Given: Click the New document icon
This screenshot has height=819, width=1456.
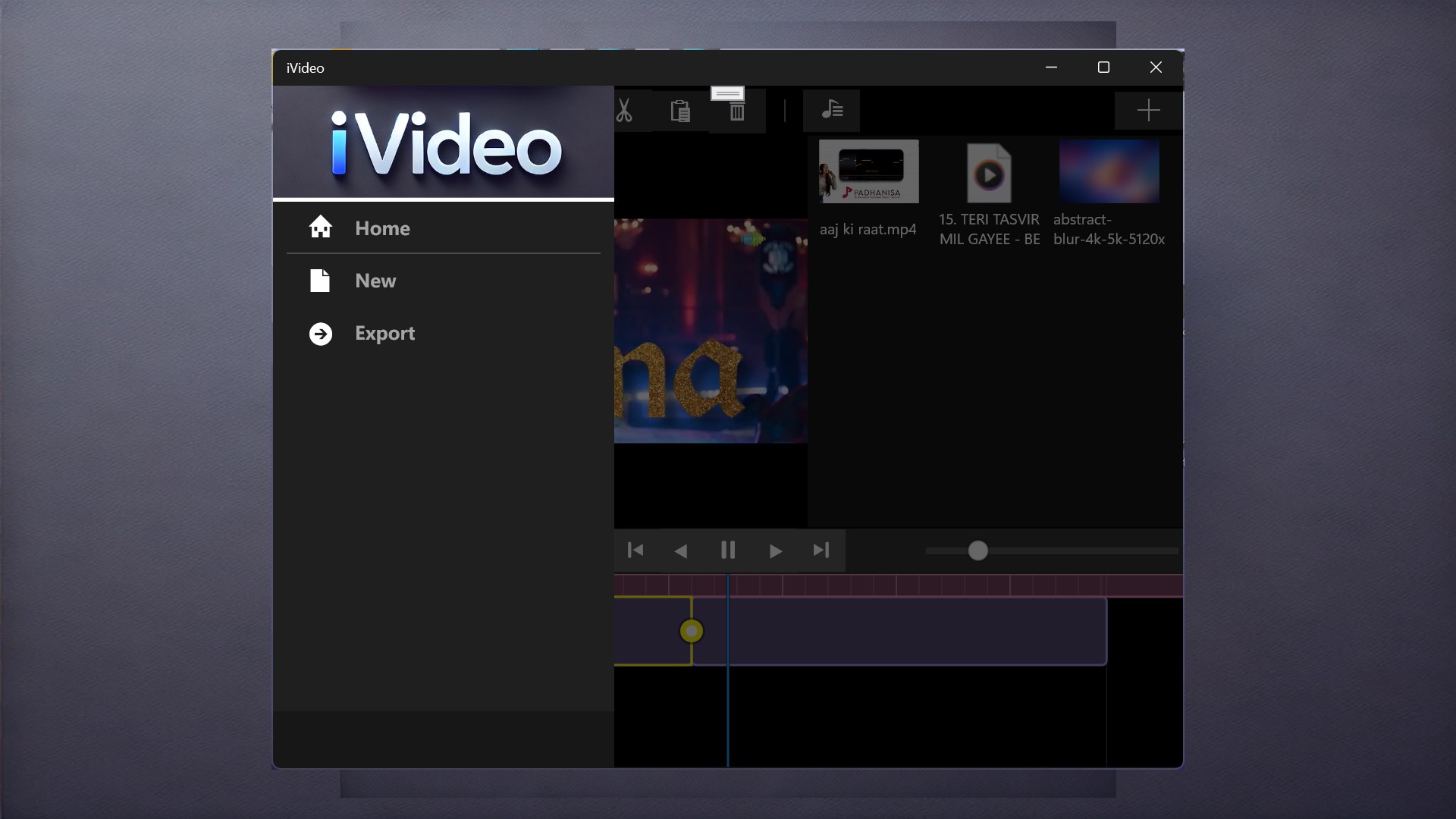Looking at the screenshot, I should pos(320,281).
